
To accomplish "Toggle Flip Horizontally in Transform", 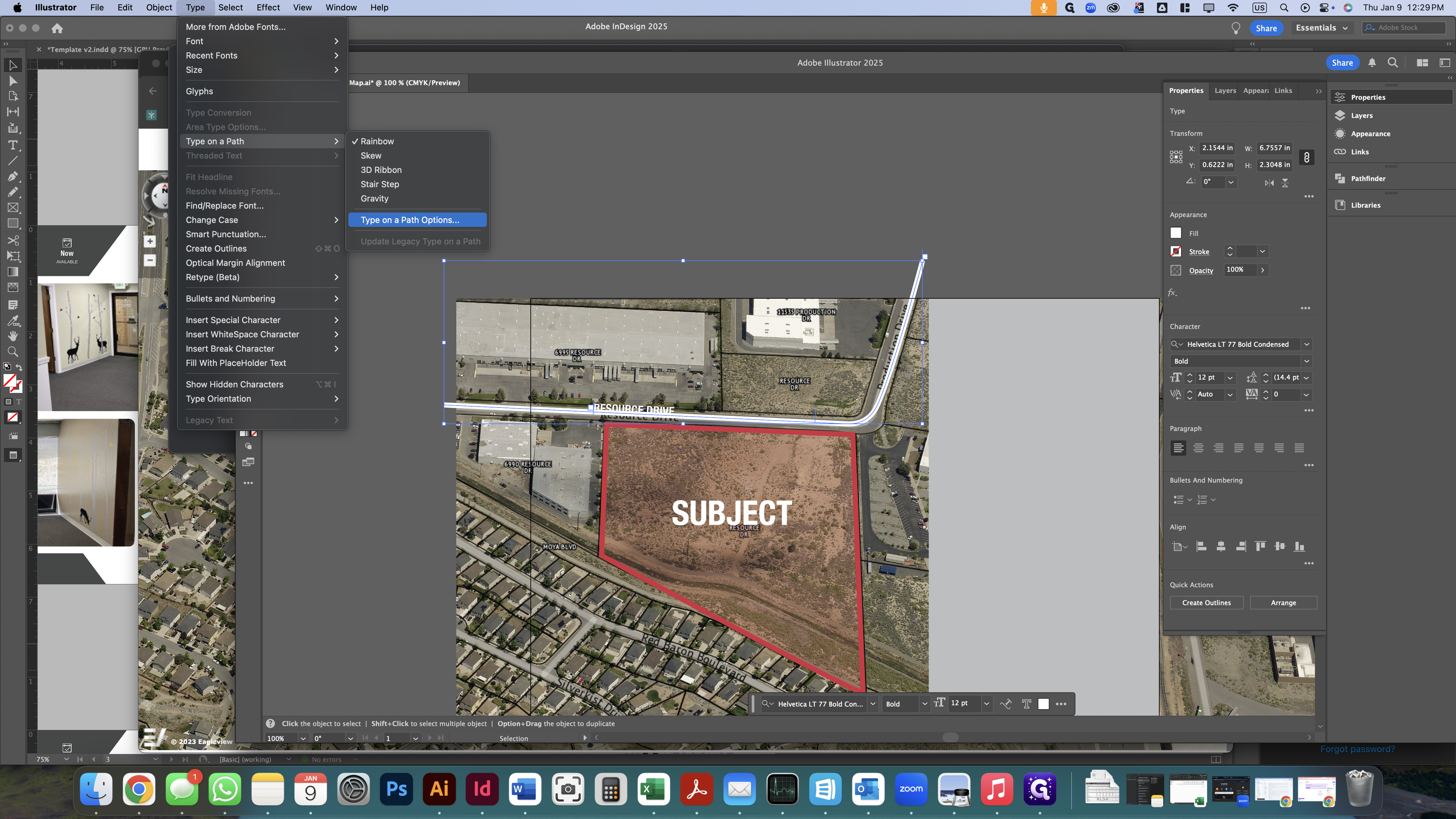I will [1269, 183].
